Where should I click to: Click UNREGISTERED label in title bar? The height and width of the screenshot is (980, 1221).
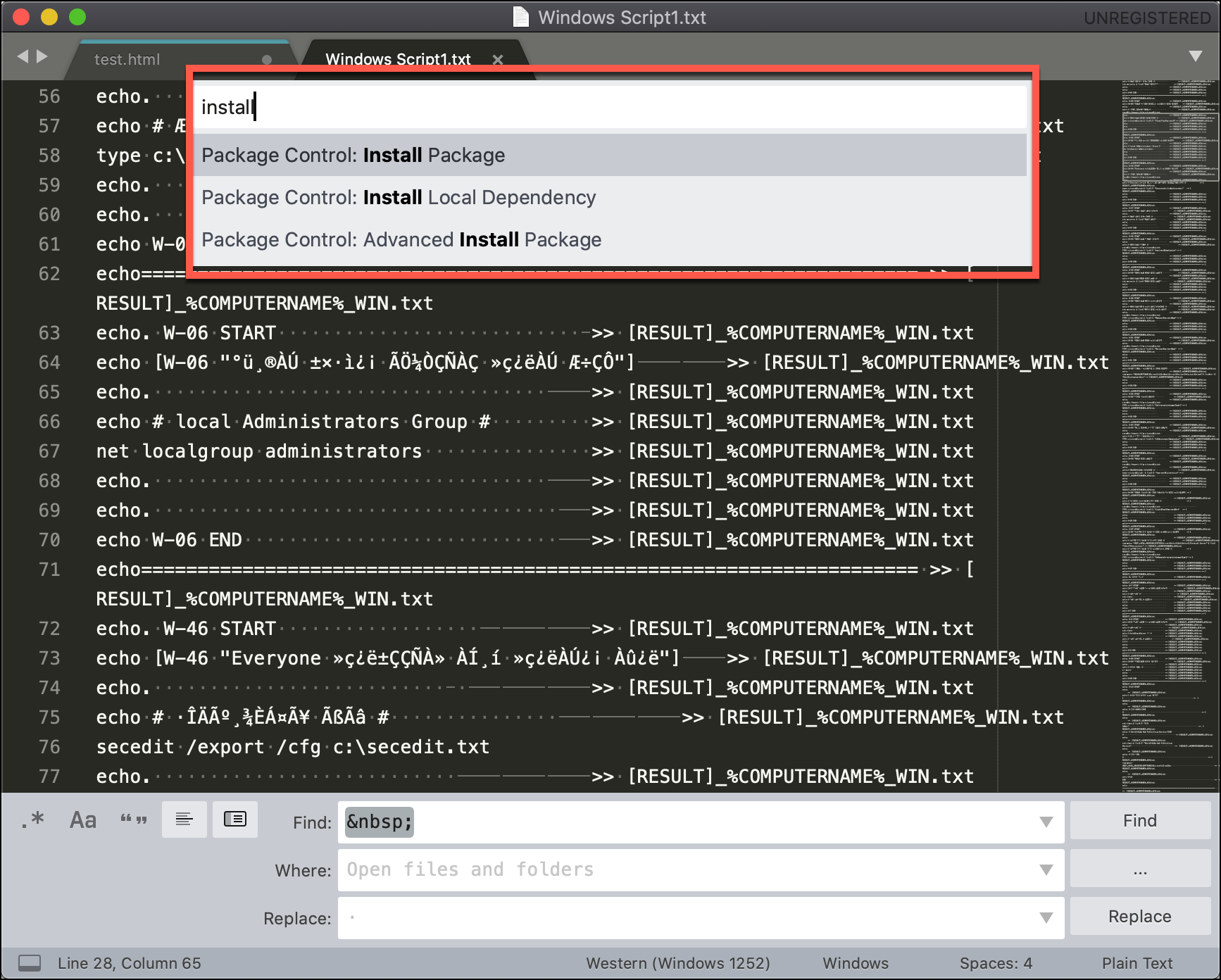click(1147, 18)
